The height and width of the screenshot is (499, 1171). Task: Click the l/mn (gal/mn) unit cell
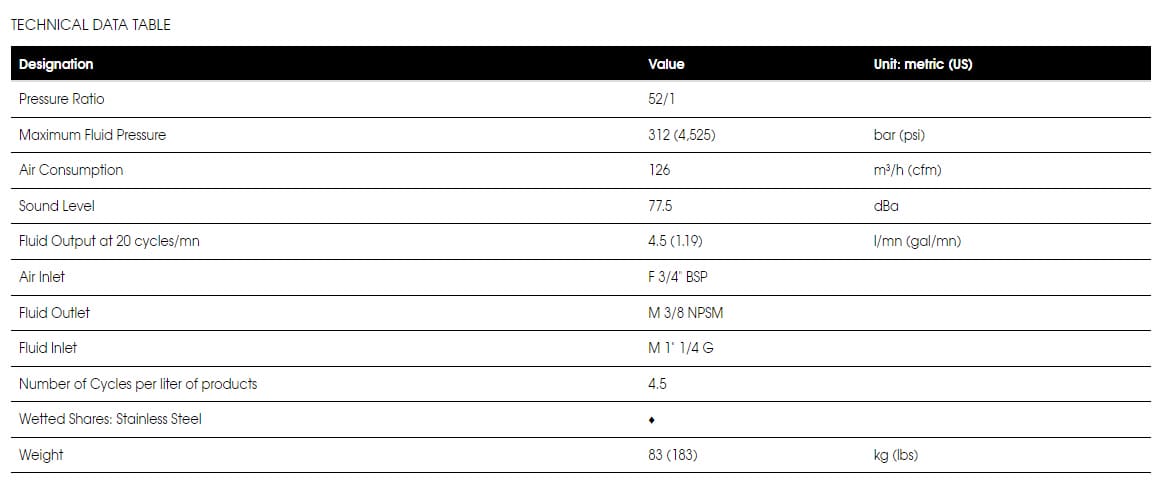917,241
